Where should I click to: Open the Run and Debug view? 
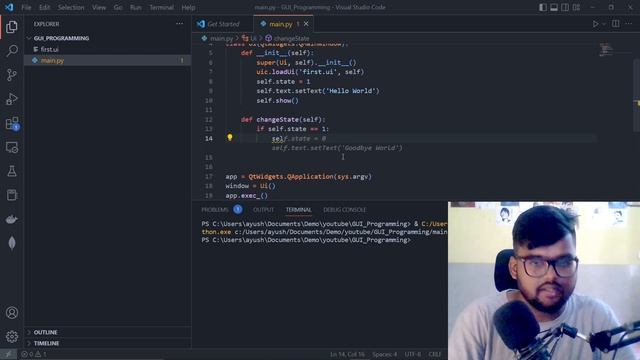(x=12, y=99)
